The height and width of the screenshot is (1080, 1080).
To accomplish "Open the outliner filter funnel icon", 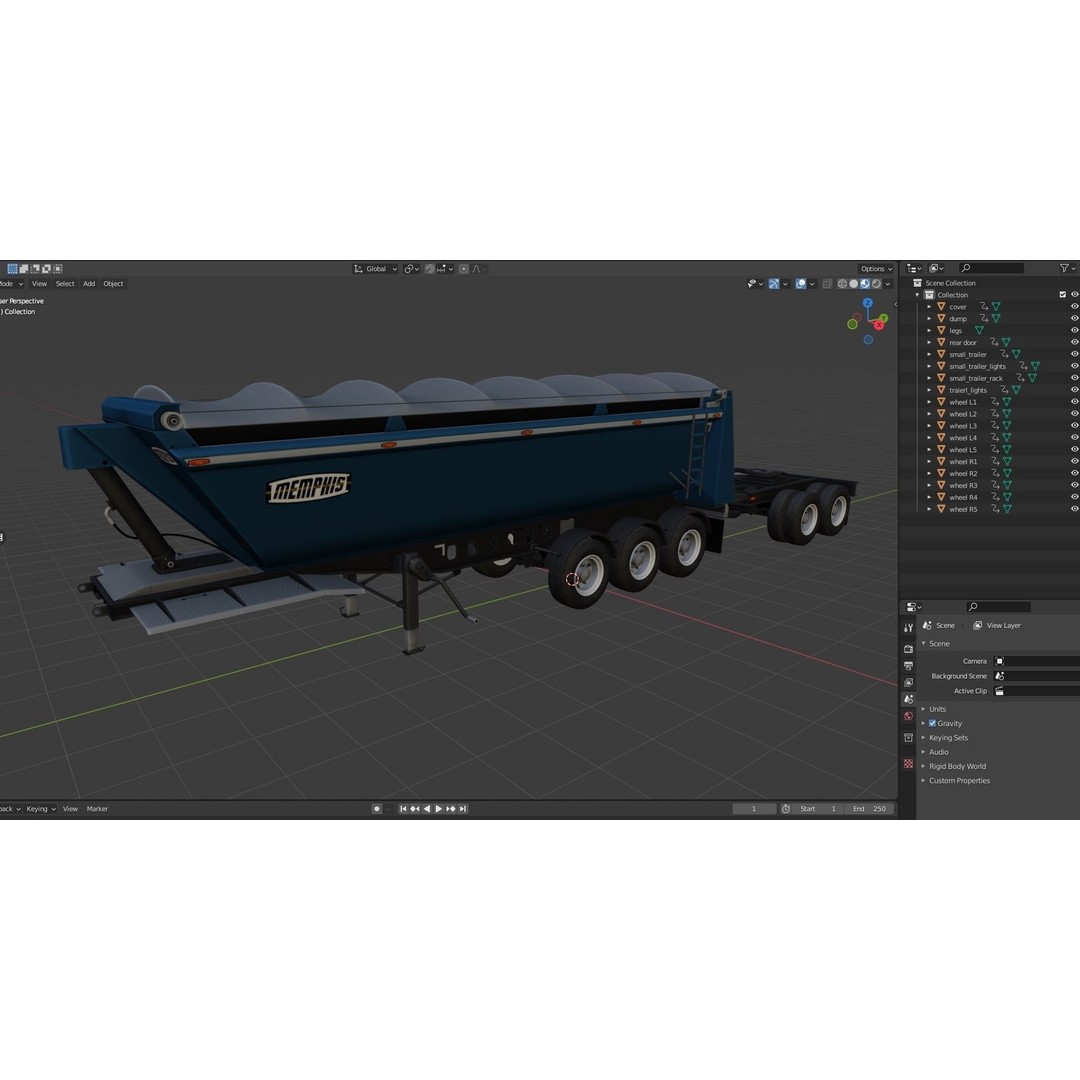I will pos(1063,268).
